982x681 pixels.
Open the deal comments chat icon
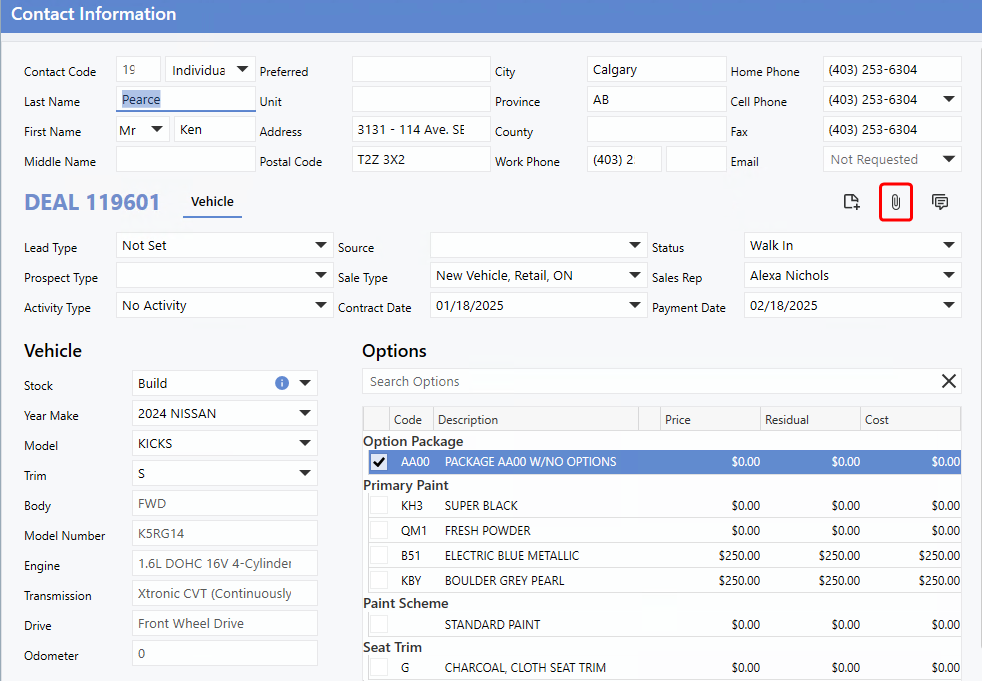940,202
